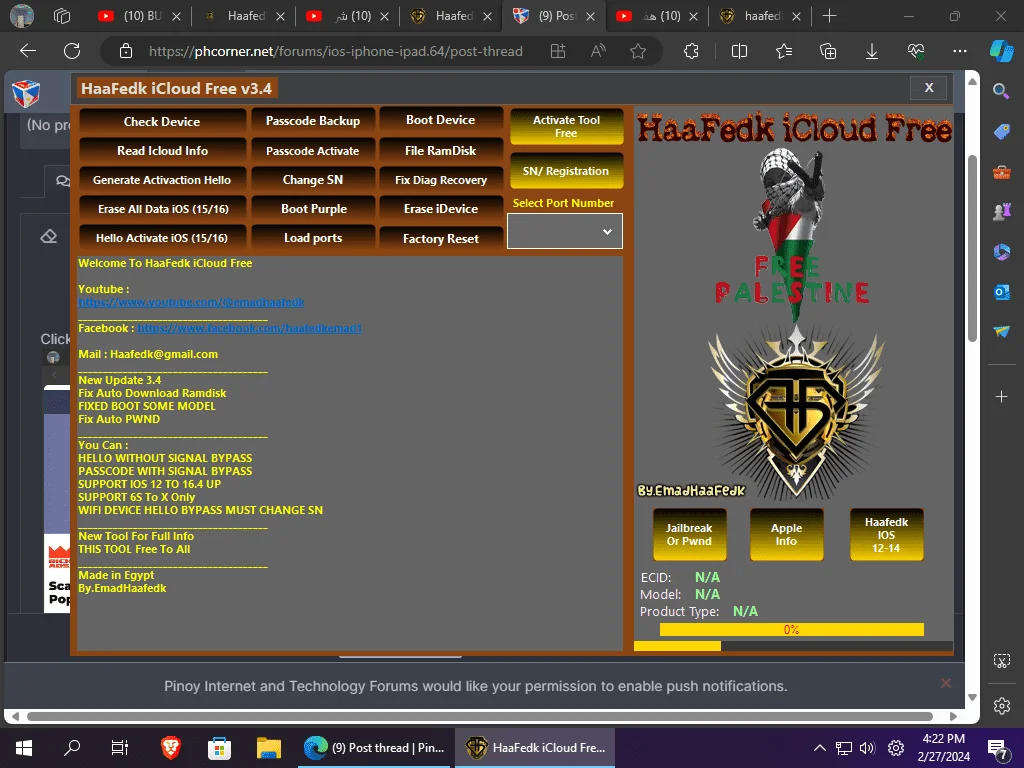
Task: Run Fix Diag Recovery
Action: (441, 180)
